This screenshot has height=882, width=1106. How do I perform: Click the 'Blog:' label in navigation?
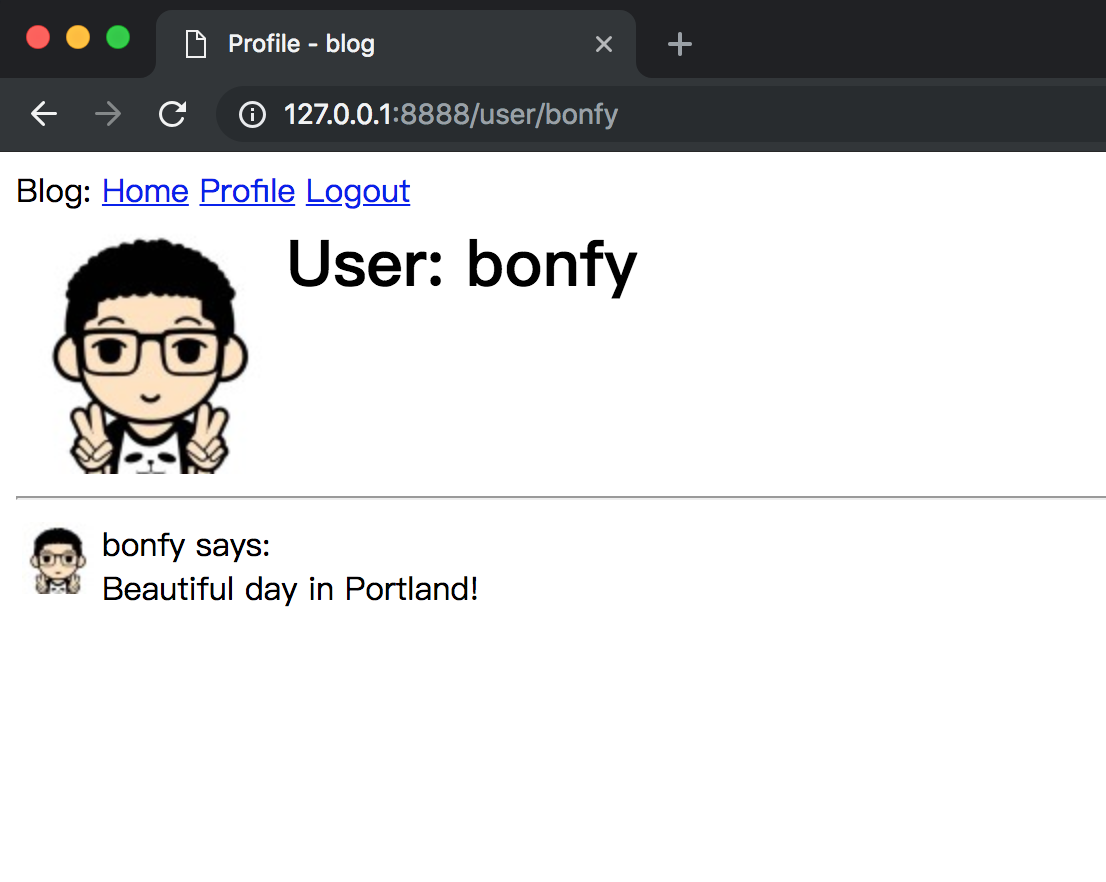pos(54,191)
